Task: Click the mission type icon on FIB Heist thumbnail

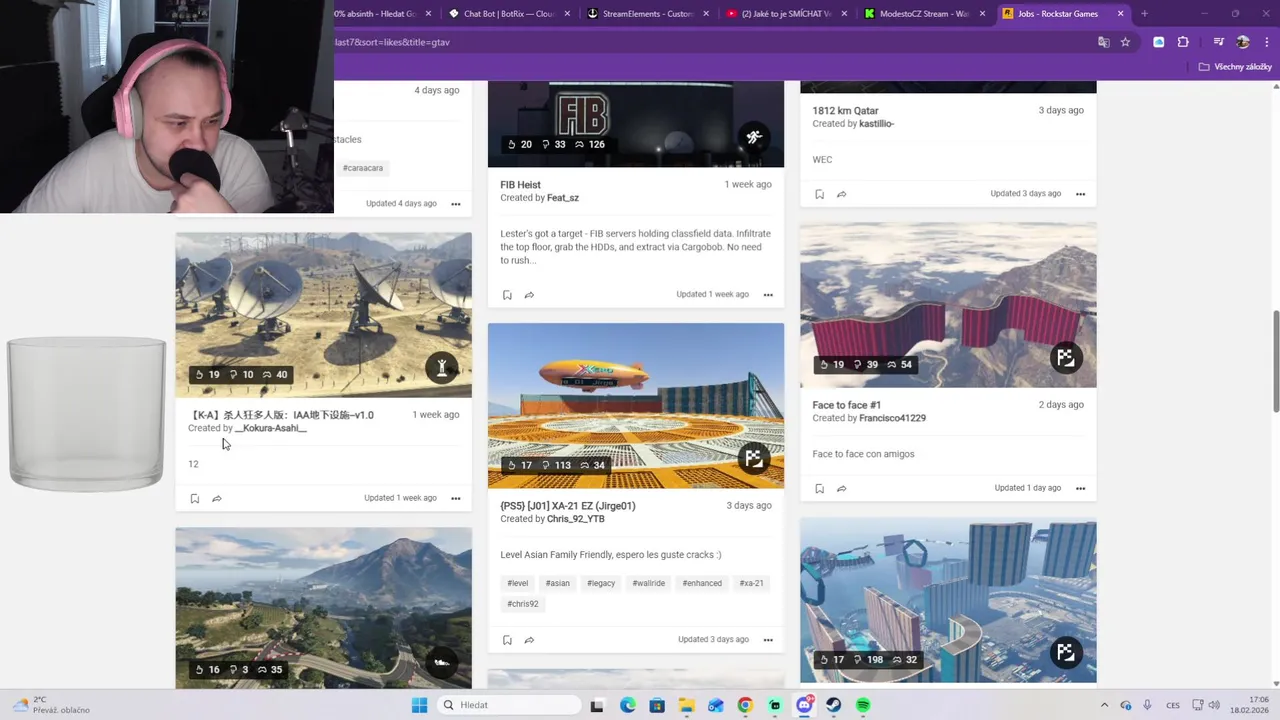Action: (754, 137)
